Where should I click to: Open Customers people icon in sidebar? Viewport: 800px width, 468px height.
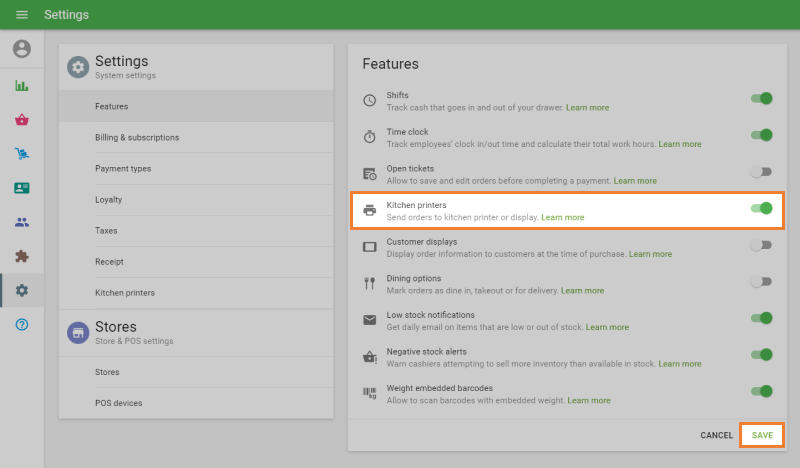click(x=22, y=222)
